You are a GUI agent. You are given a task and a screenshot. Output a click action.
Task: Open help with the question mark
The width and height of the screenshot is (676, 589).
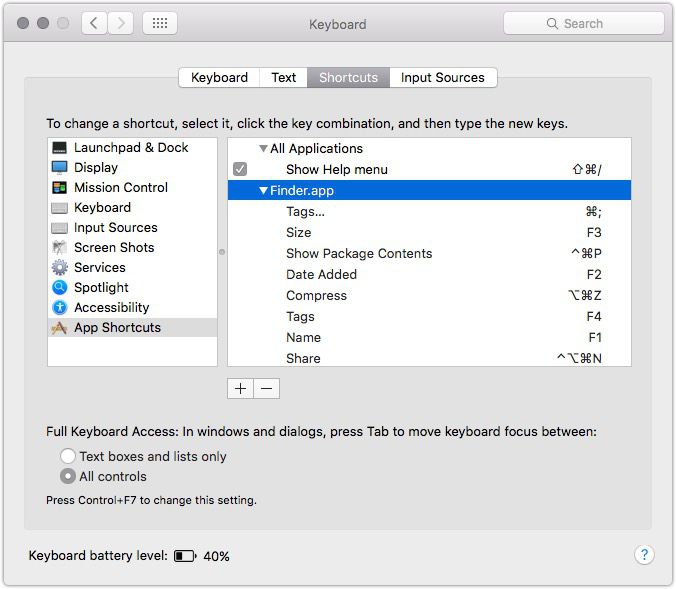tap(644, 555)
